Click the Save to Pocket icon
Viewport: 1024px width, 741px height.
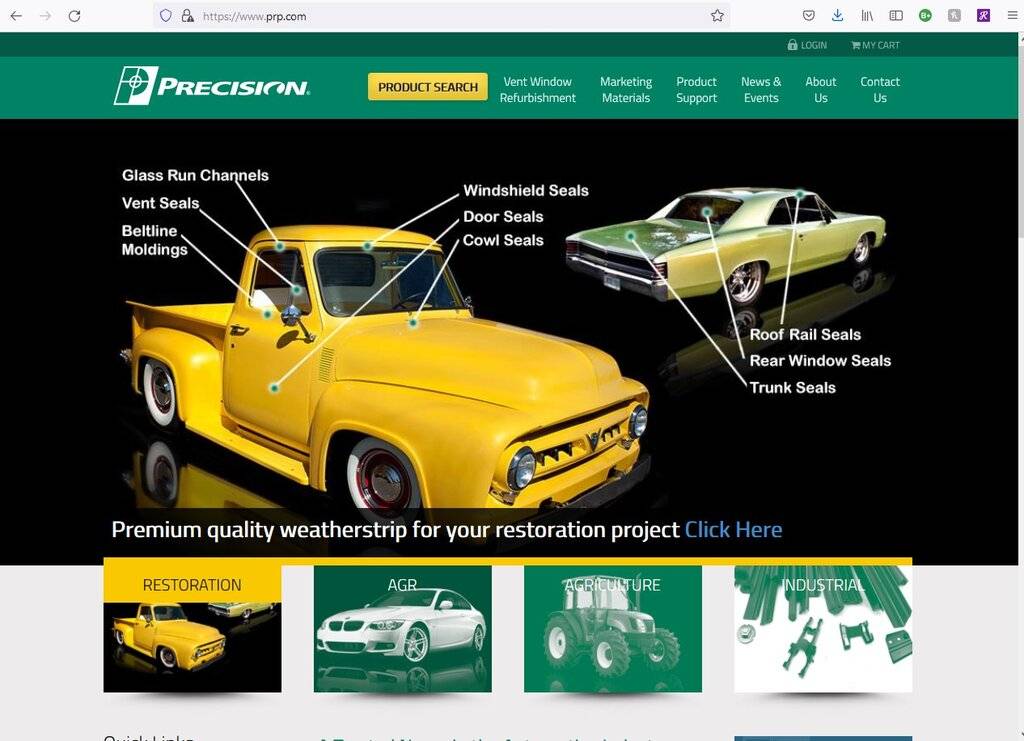pos(808,16)
